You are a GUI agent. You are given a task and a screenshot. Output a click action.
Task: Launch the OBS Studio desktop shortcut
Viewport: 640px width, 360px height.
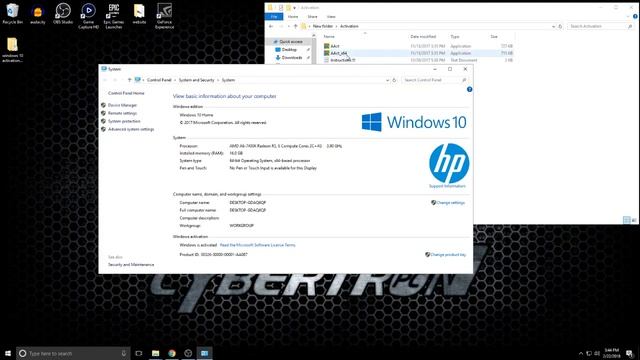coord(63,13)
